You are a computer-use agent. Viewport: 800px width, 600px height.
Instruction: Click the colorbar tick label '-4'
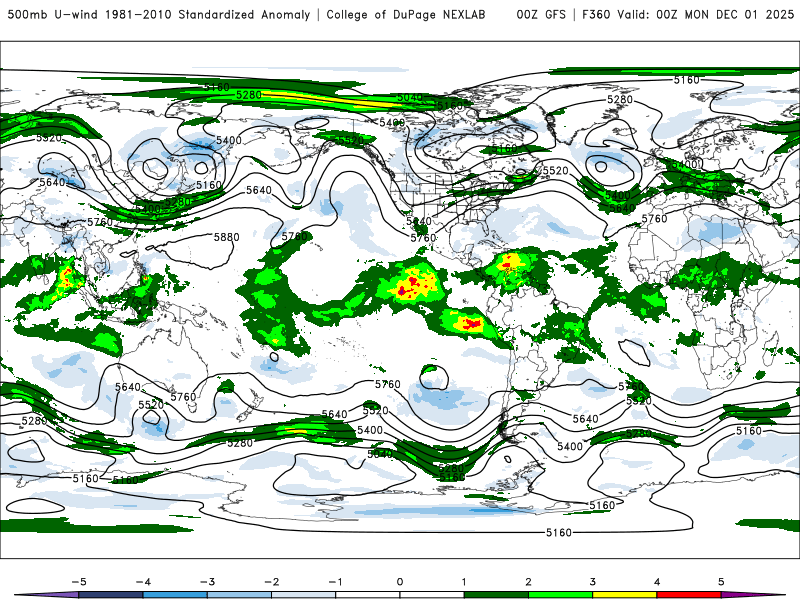(x=143, y=582)
